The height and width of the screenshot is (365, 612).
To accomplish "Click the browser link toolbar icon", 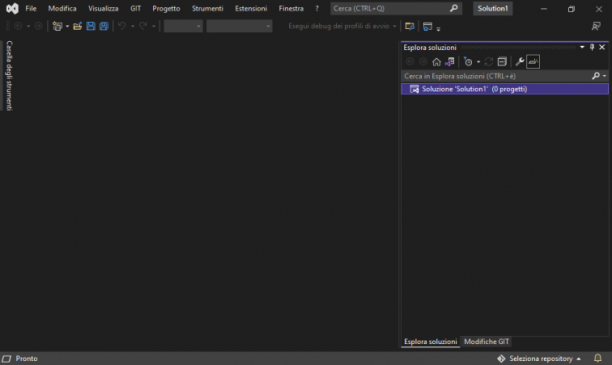I will (409, 26).
